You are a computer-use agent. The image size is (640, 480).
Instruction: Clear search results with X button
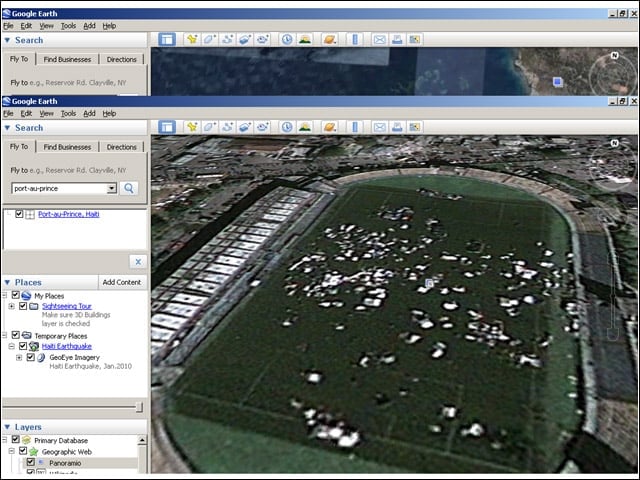[138, 262]
